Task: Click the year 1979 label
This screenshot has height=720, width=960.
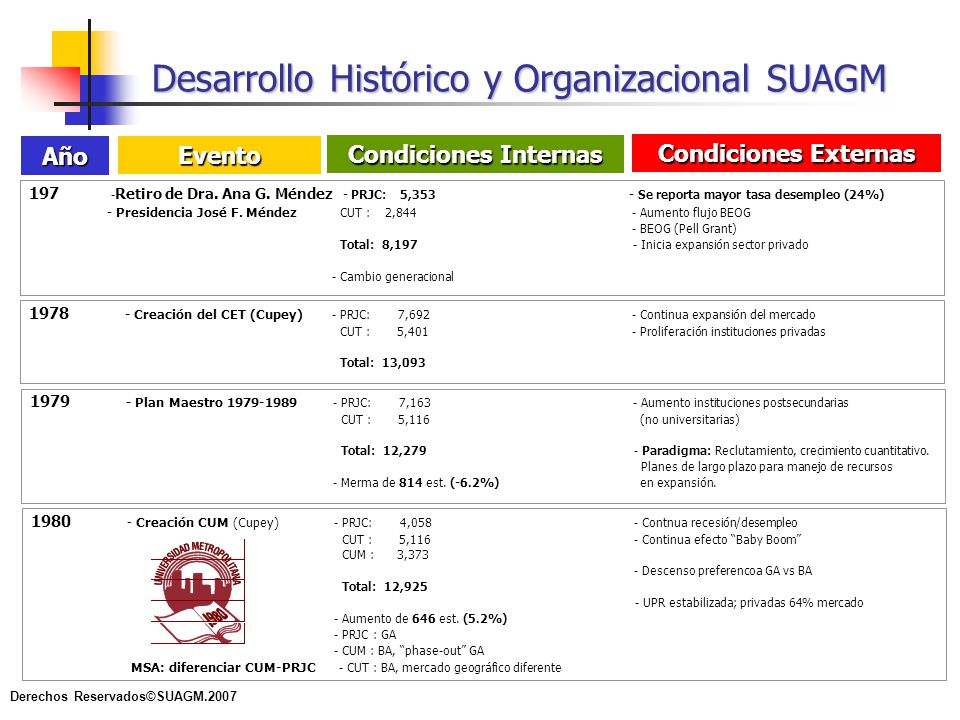Action: click(50, 402)
